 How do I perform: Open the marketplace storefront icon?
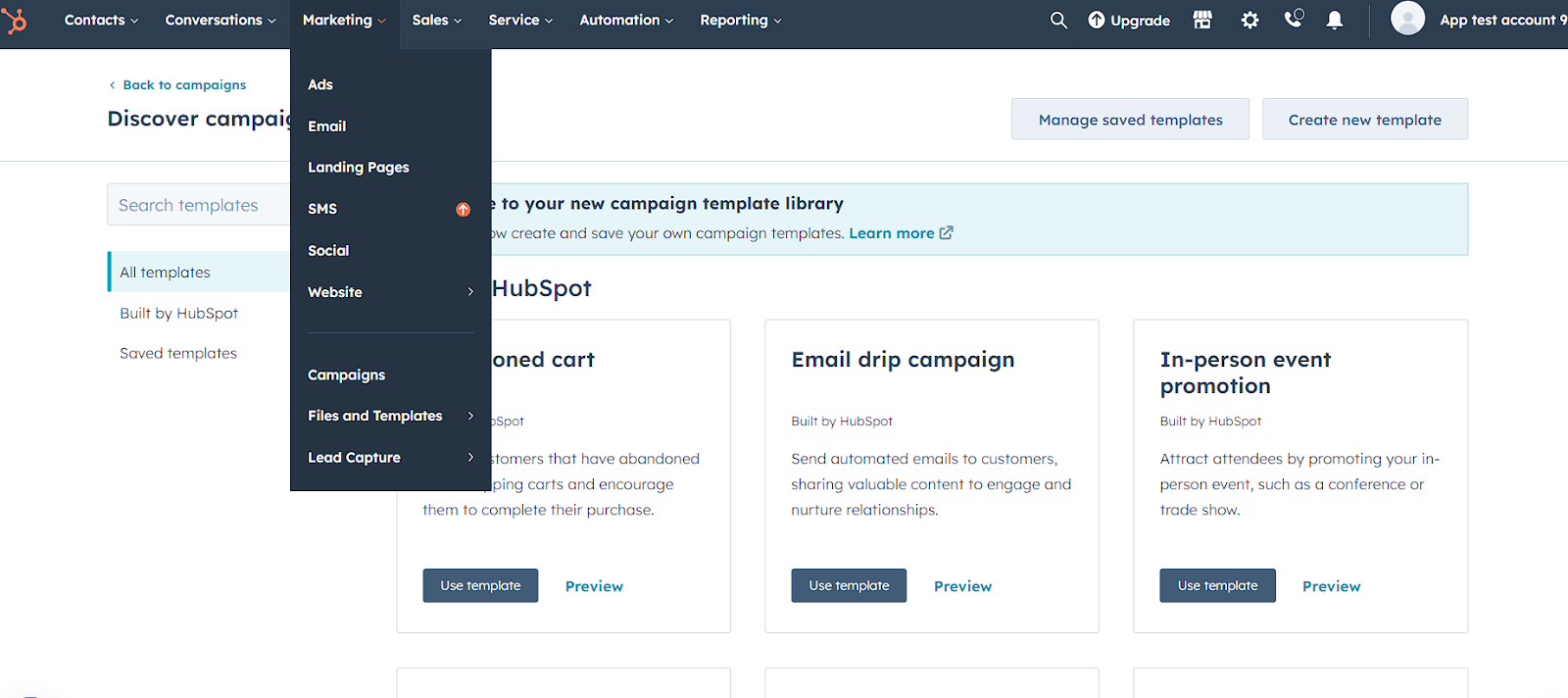(x=1202, y=20)
